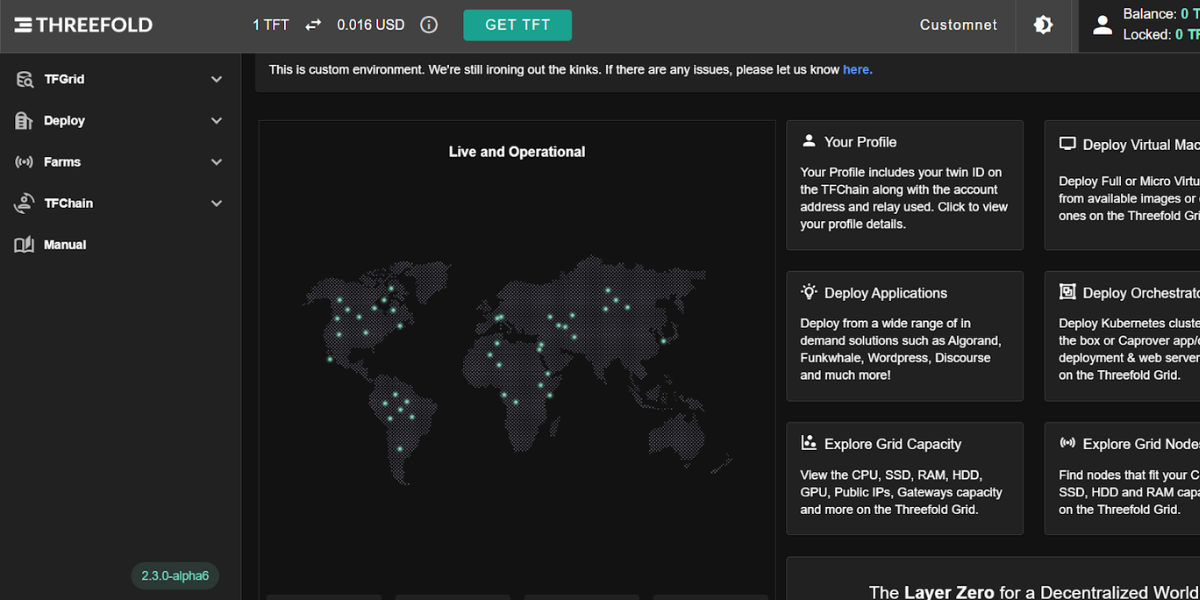The height and width of the screenshot is (600, 1200).
Task: Click the TFChain hand icon
Action: point(24,203)
